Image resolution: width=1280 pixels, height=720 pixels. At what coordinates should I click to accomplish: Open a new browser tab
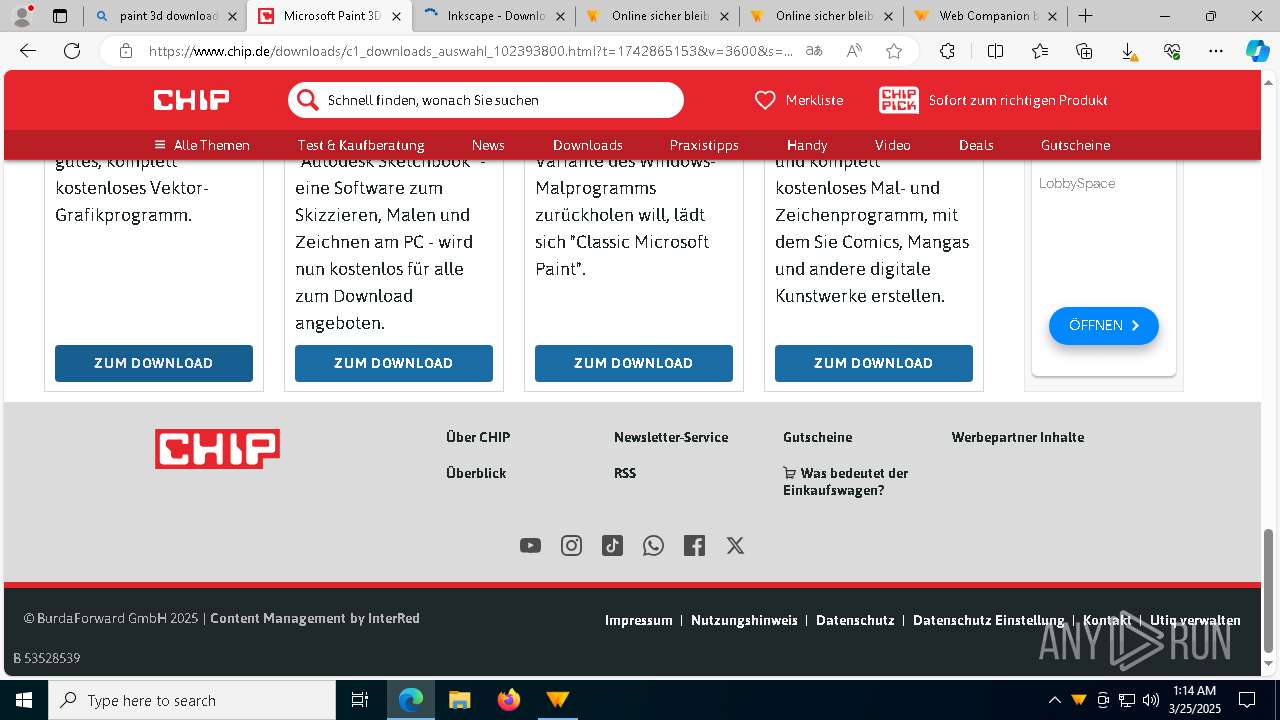click(x=1085, y=16)
